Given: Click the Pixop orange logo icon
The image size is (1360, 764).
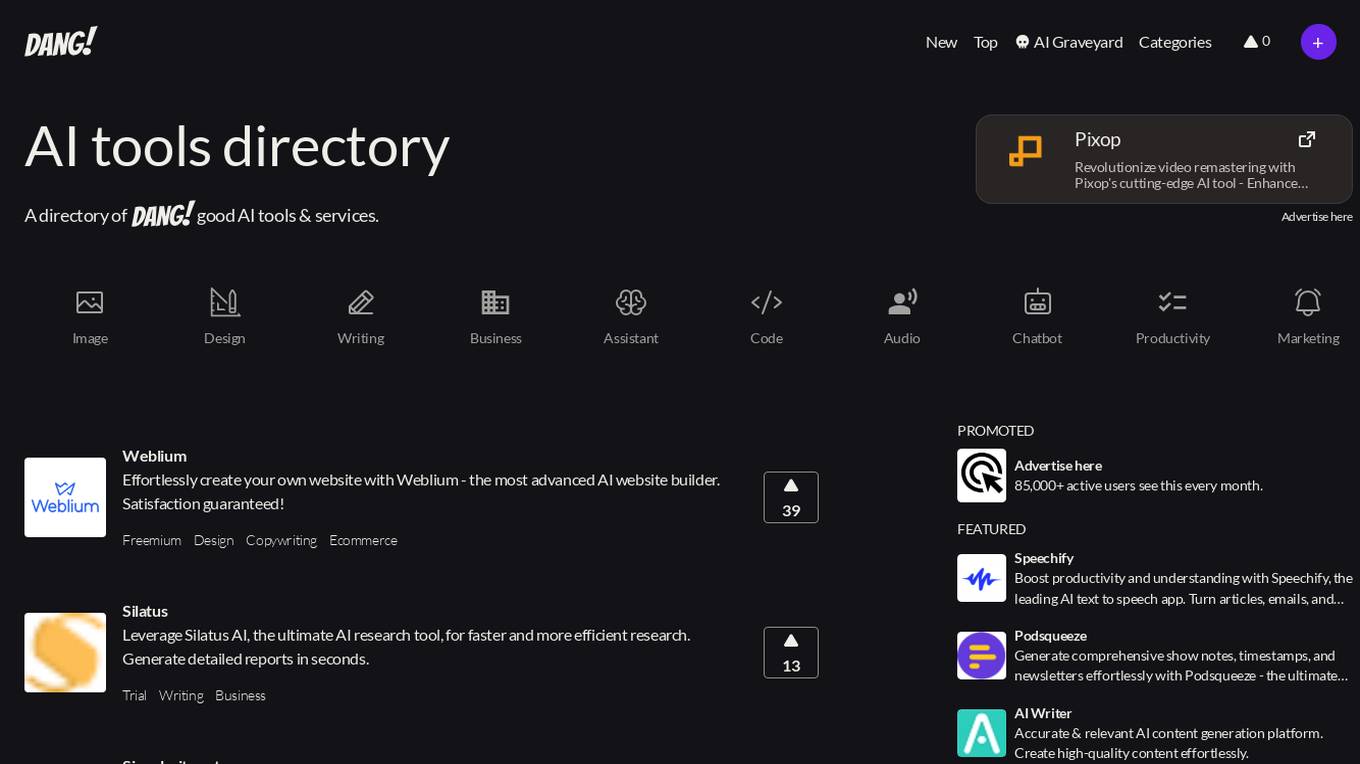Looking at the screenshot, I should tap(1025, 152).
